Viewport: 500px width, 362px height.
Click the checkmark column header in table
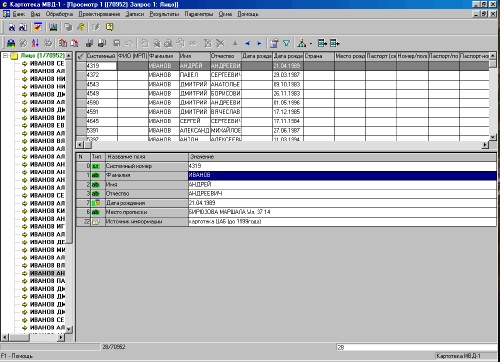[x=81, y=56]
